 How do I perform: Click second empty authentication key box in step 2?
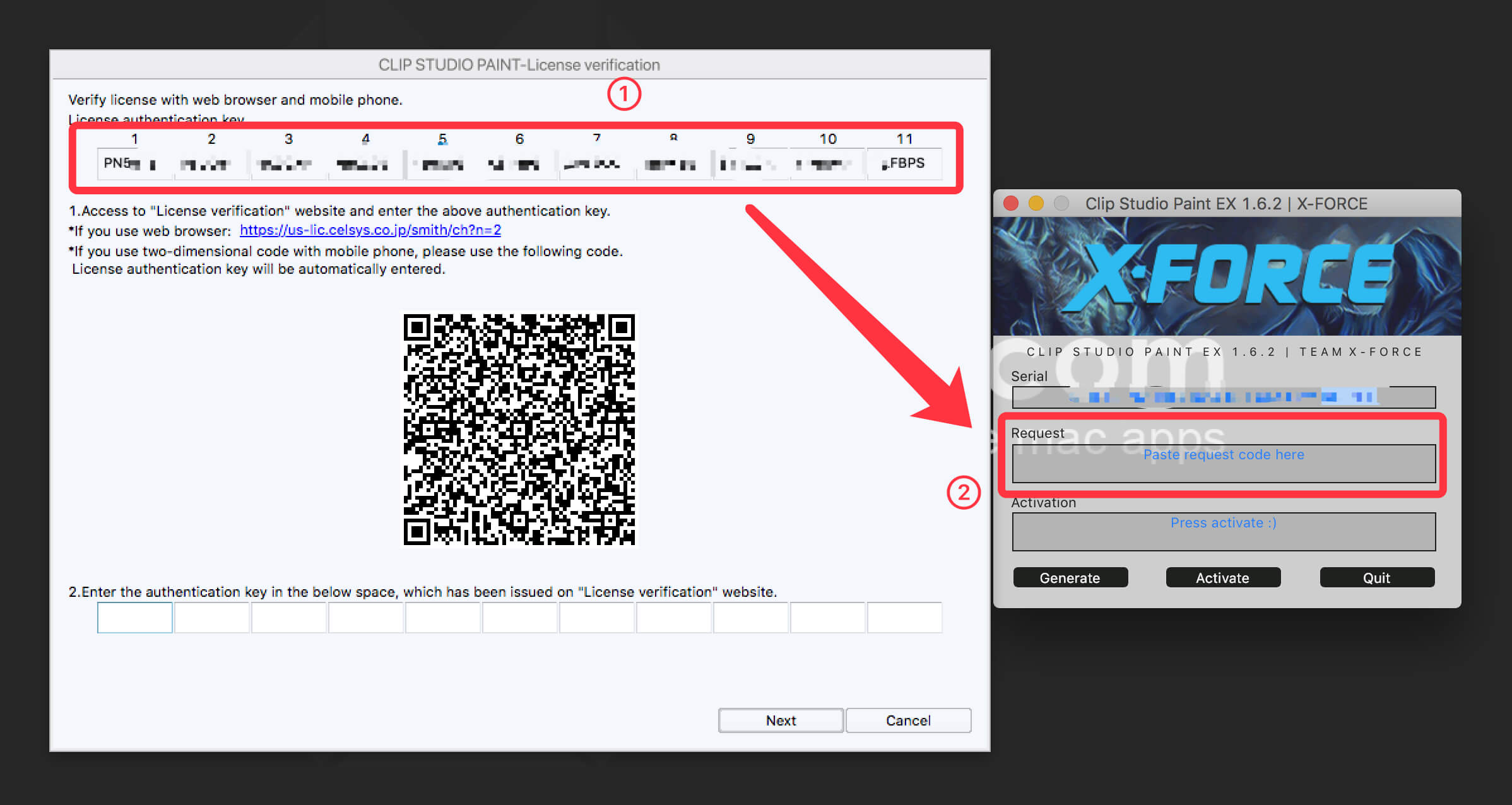click(211, 618)
